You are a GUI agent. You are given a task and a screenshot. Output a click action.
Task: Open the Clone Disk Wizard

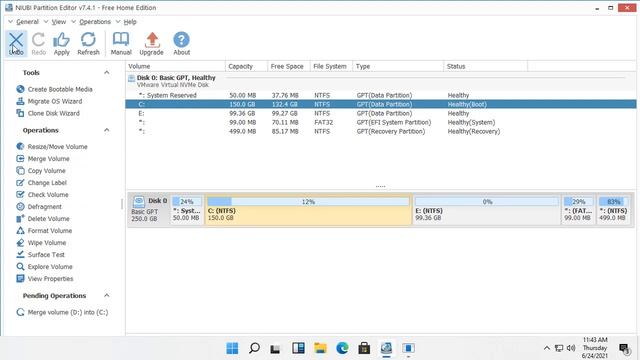tap(48, 113)
